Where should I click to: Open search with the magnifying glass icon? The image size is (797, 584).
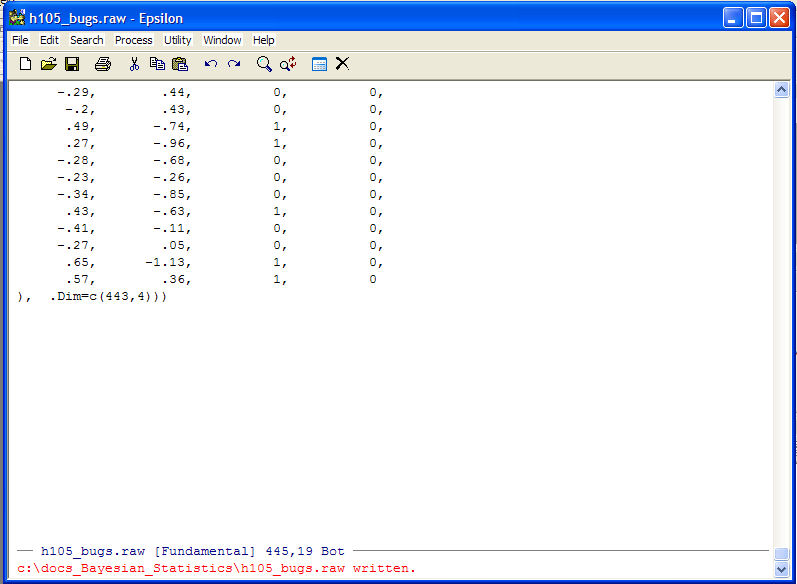point(264,64)
